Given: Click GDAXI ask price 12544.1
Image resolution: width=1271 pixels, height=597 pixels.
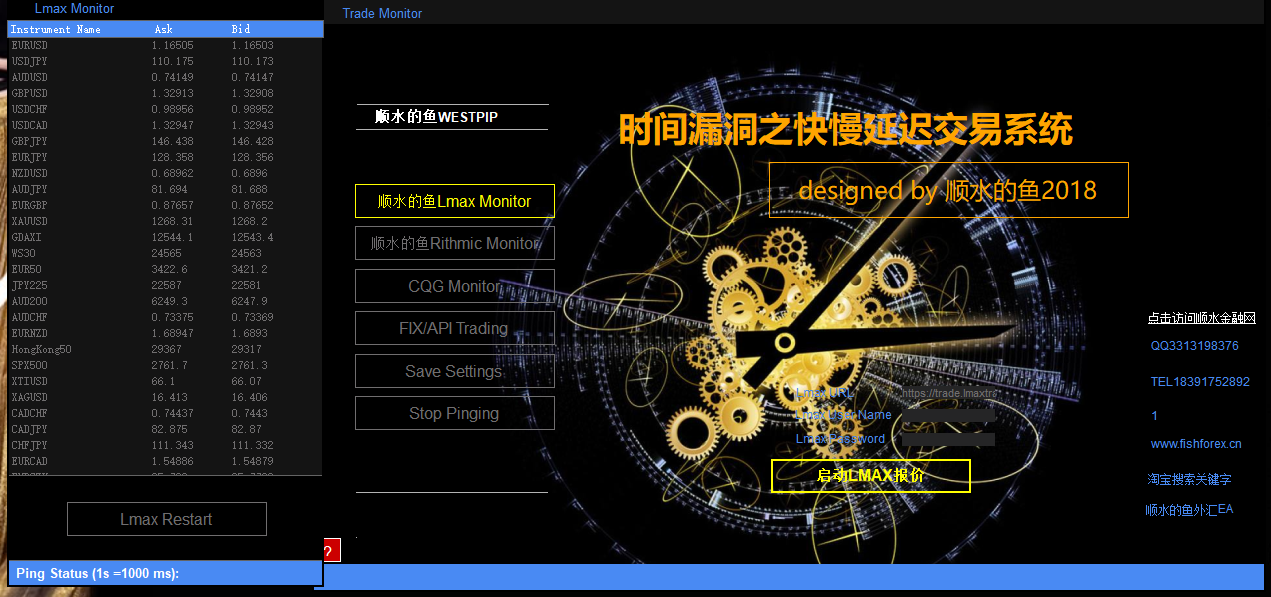Looking at the screenshot, I should [172, 237].
